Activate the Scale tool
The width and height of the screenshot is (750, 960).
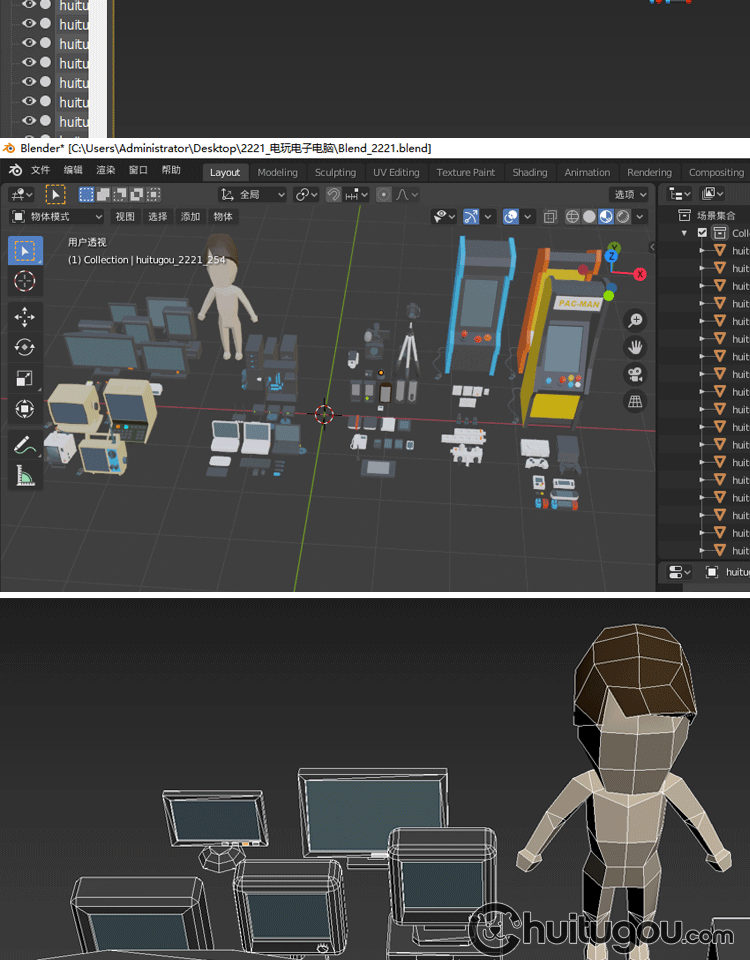(25, 378)
